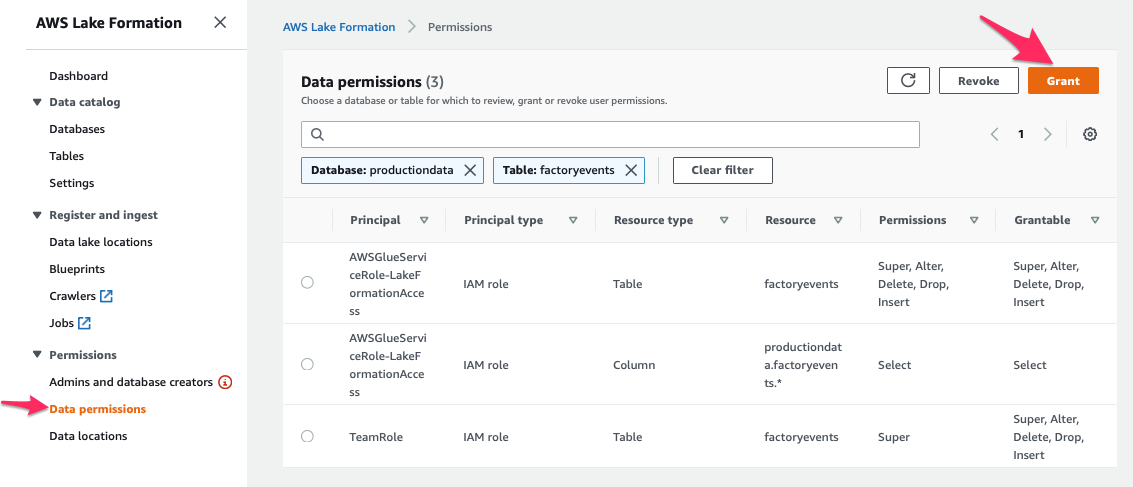Open table preferences gear icon

coord(1090,134)
